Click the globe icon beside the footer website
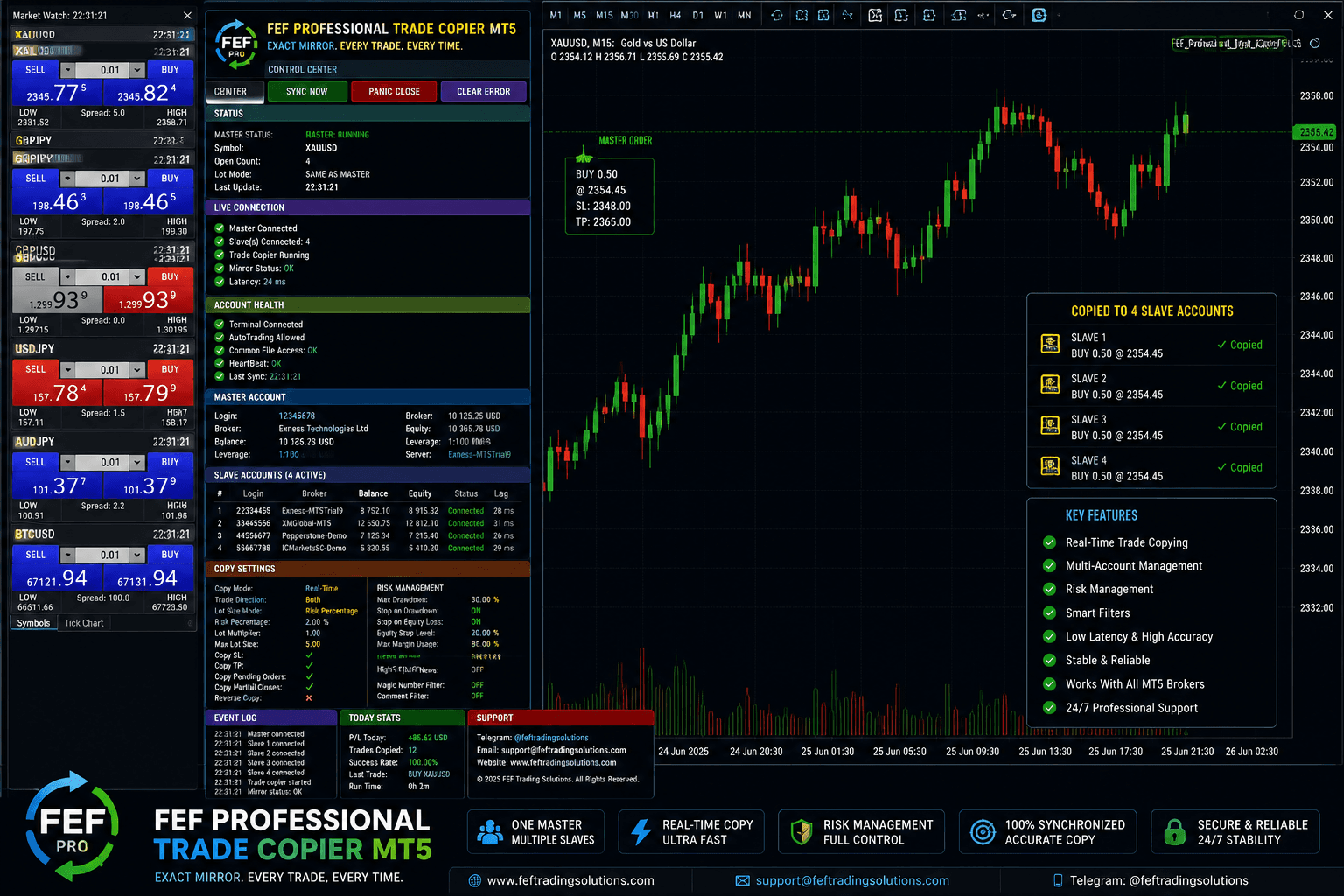 [x=475, y=880]
